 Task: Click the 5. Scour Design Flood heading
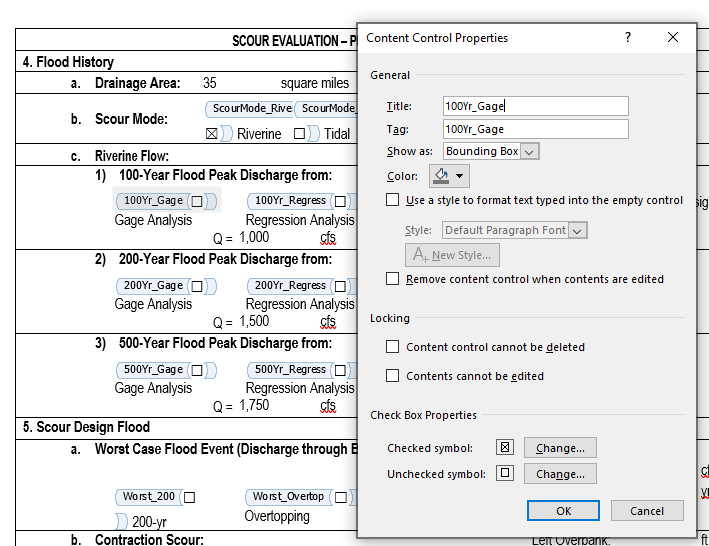coord(86,427)
